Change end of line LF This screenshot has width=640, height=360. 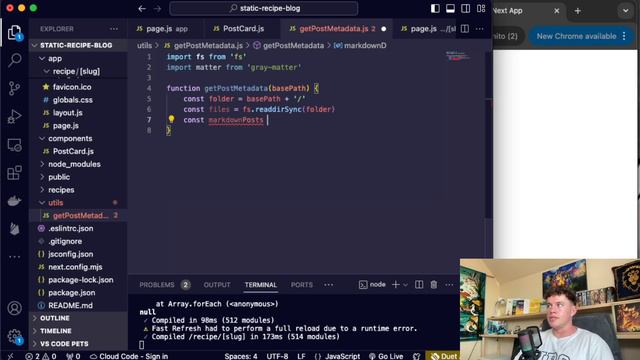[301, 356]
